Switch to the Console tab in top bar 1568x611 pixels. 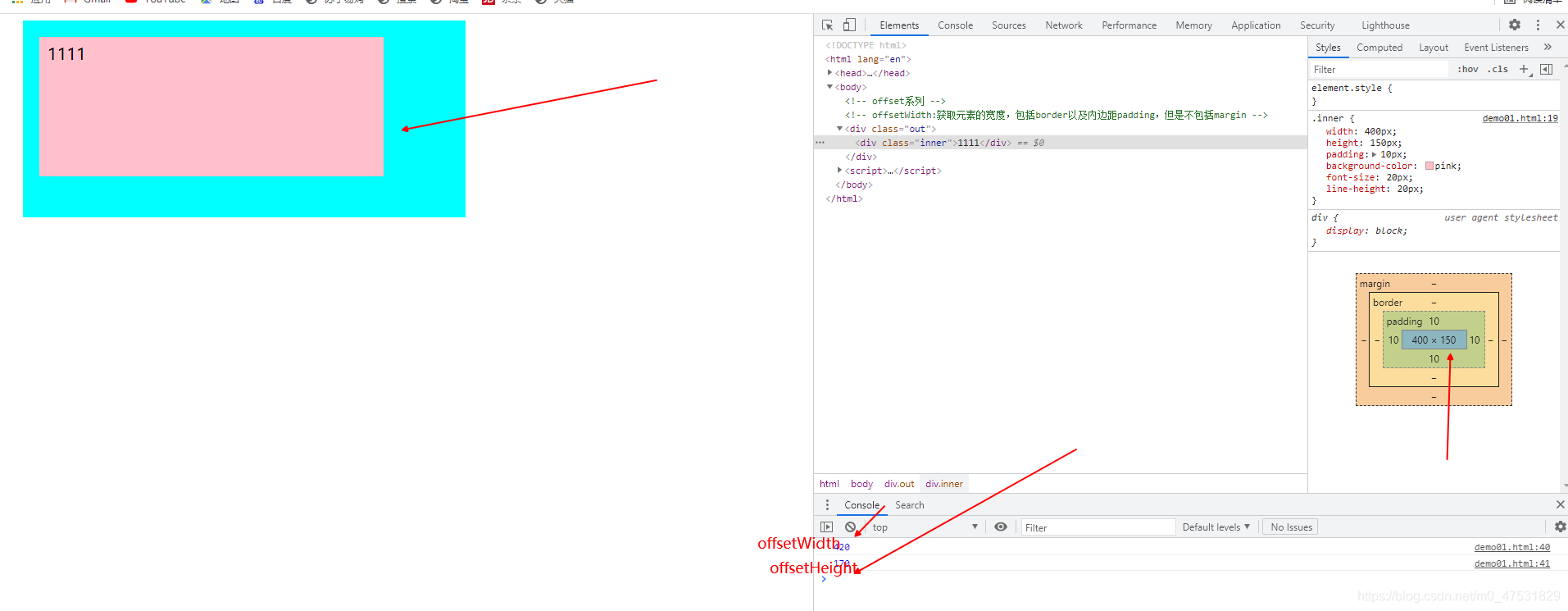[956, 25]
